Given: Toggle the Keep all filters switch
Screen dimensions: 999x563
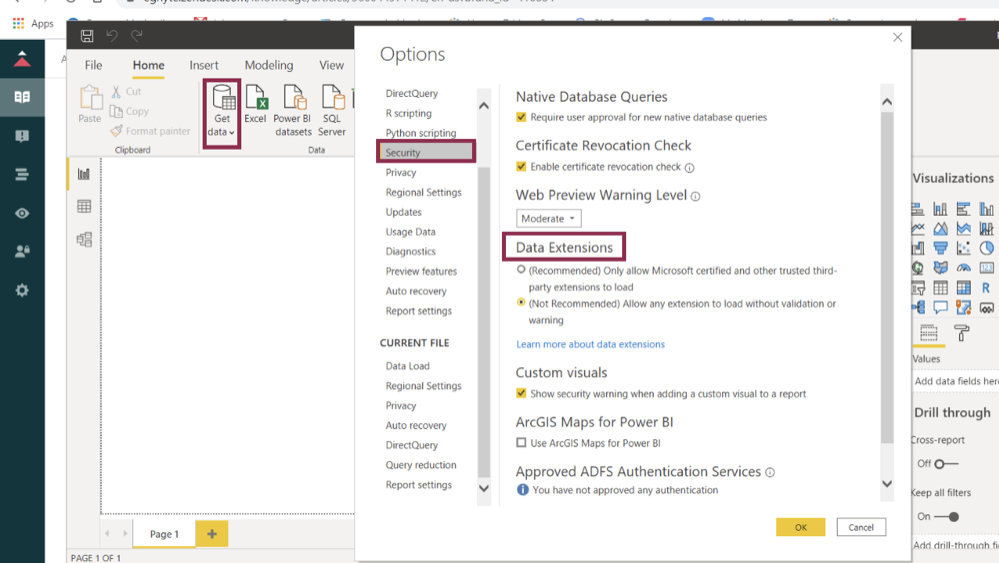Looking at the screenshot, I should (x=947, y=517).
